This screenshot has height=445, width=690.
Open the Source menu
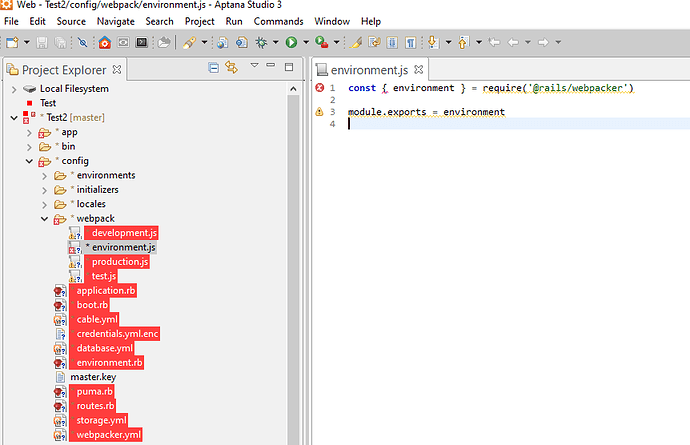(71, 21)
